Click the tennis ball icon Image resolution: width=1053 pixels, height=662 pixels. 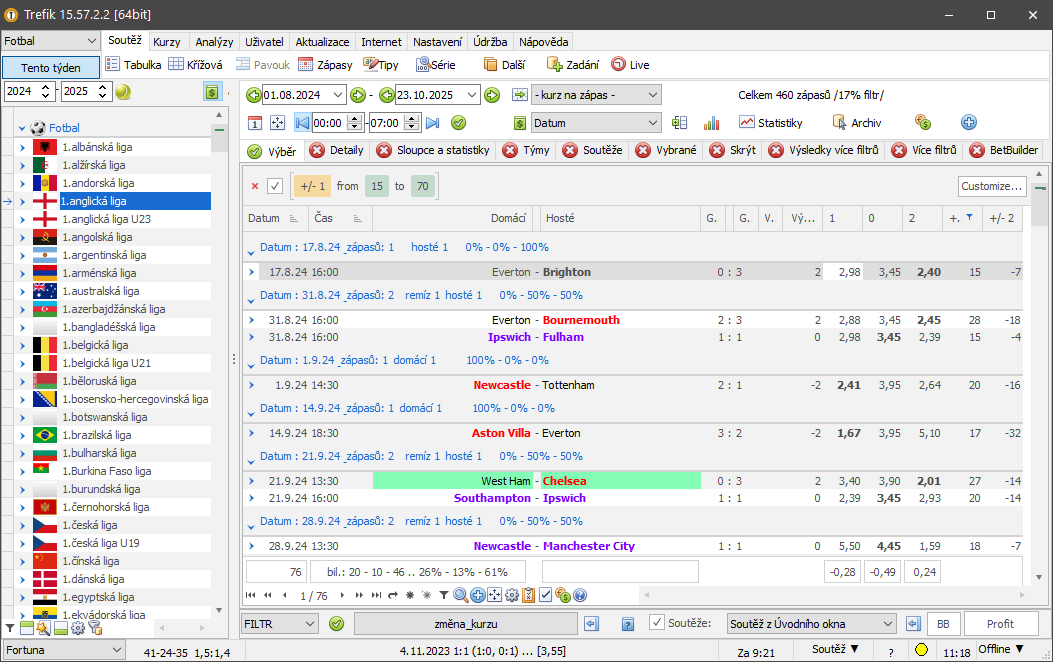click(x=123, y=92)
